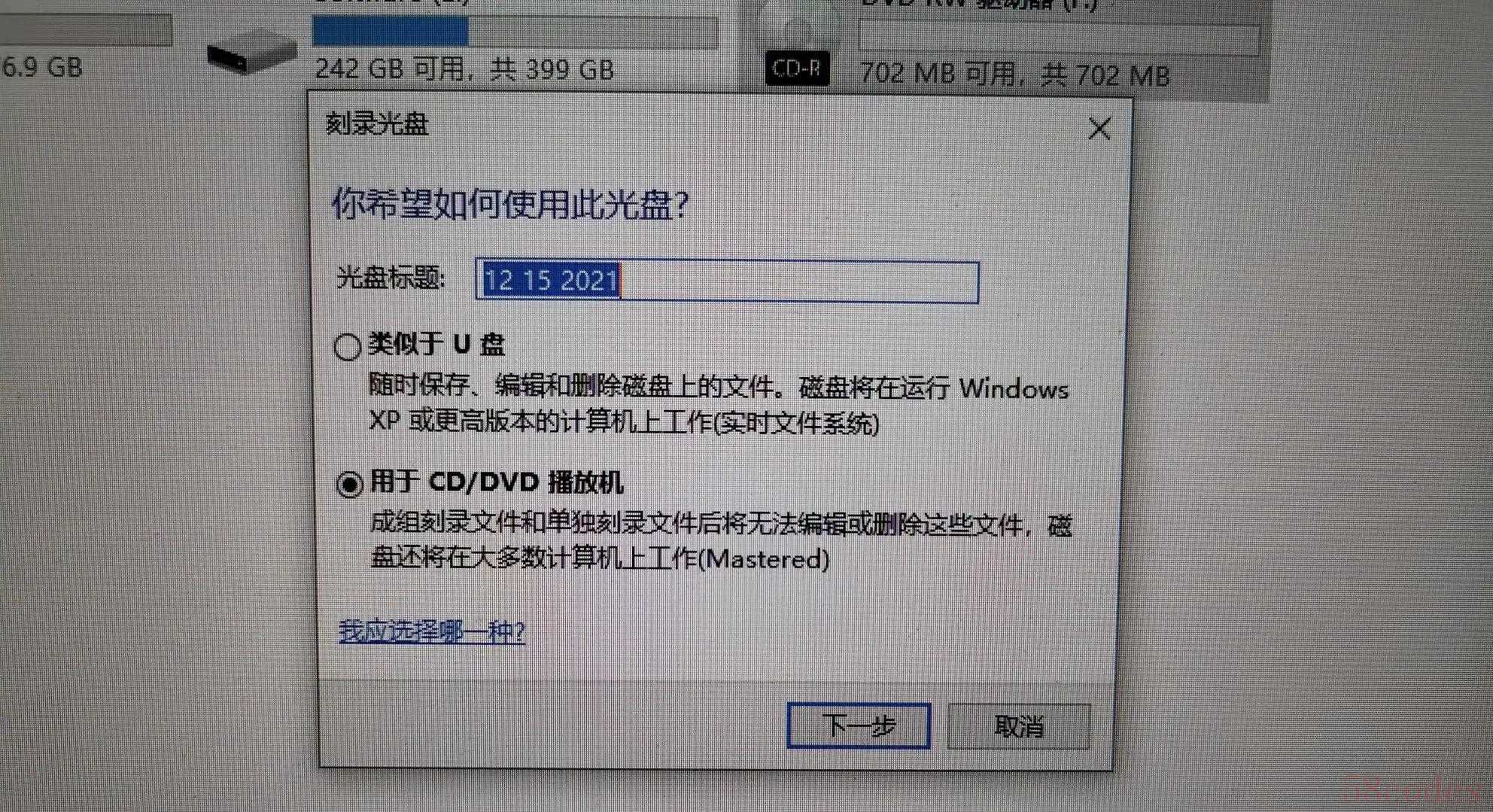Click the 下一步 button
Screen dimensions: 1493x812
pyautogui.click(x=859, y=725)
